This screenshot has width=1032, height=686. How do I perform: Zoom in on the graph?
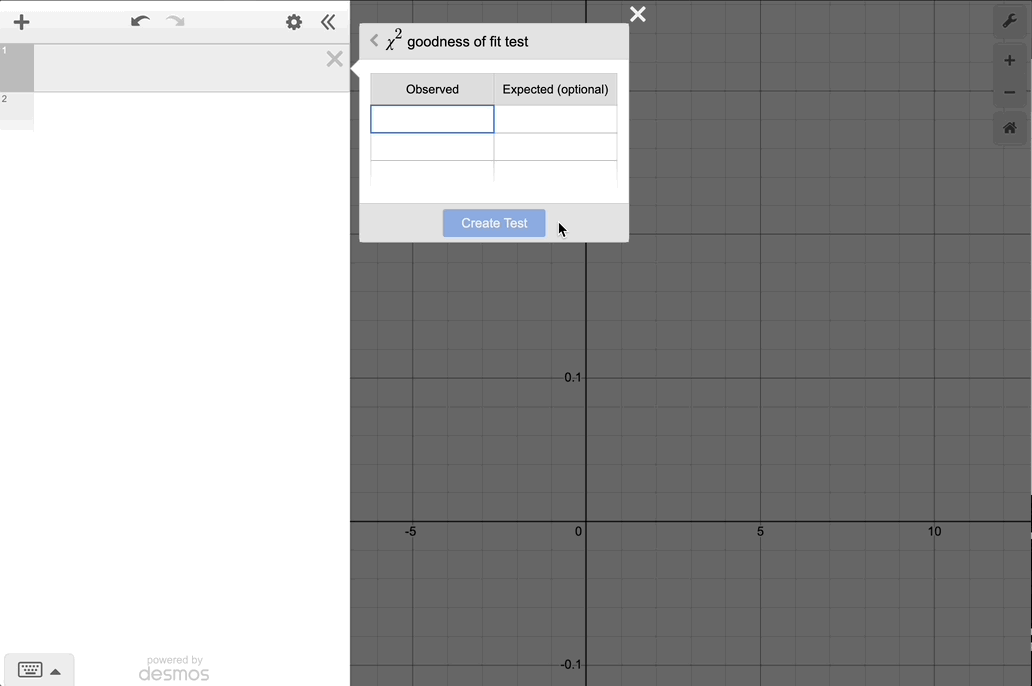pyautogui.click(x=1009, y=61)
